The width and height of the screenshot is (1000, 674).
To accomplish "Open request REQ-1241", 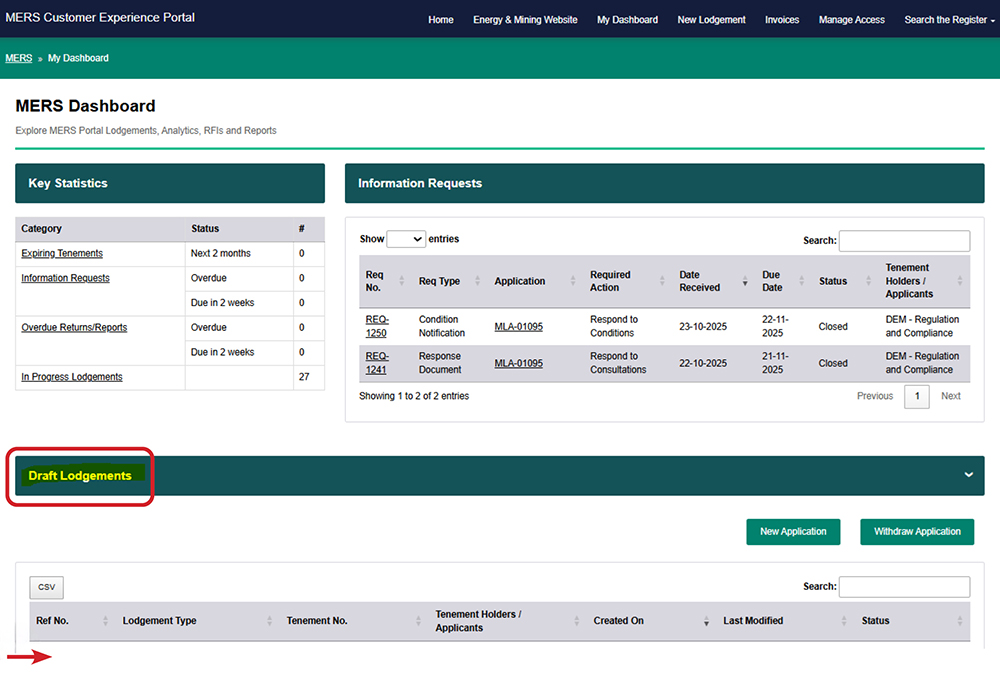I will 377,363.
